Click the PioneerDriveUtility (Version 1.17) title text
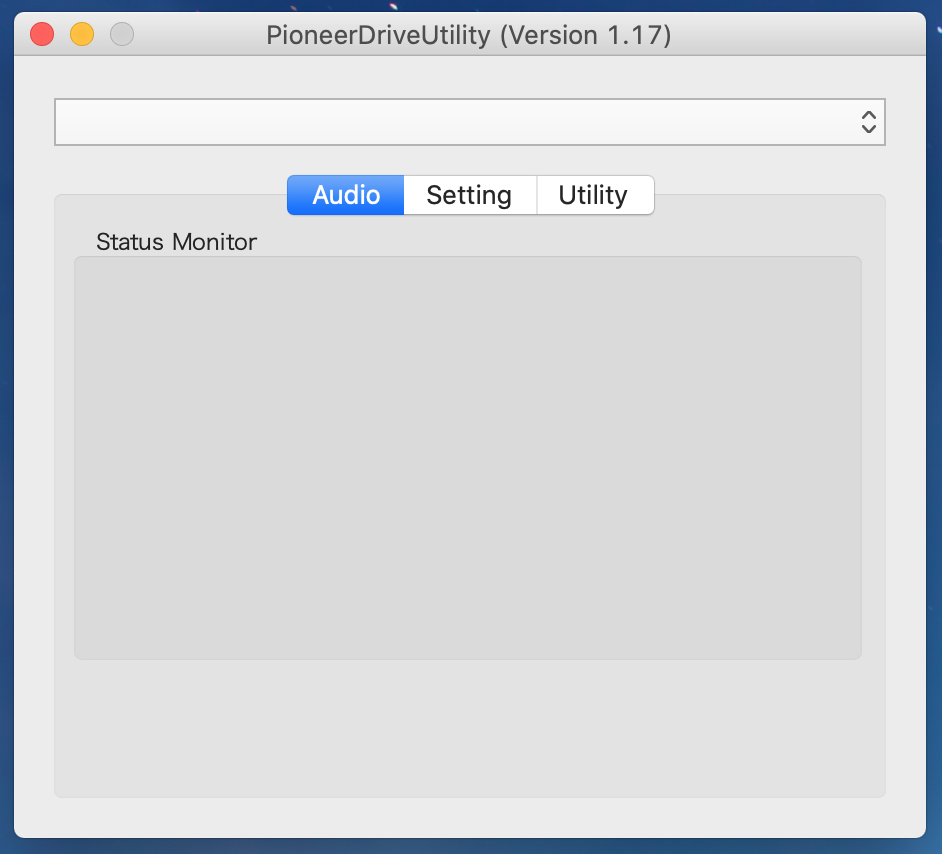Viewport: 942px width, 854px height. (x=468, y=36)
